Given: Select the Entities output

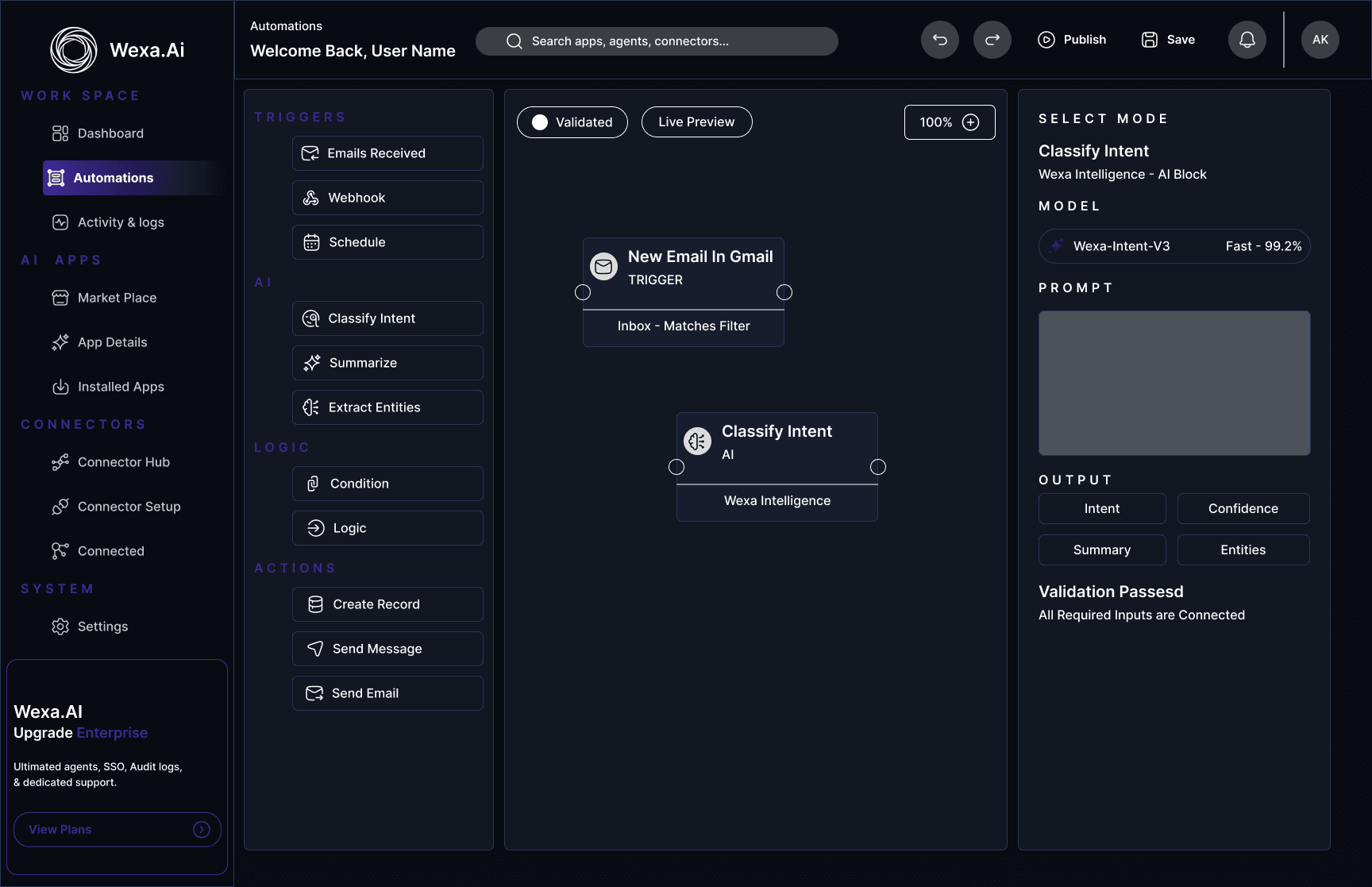Looking at the screenshot, I should click(x=1243, y=550).
